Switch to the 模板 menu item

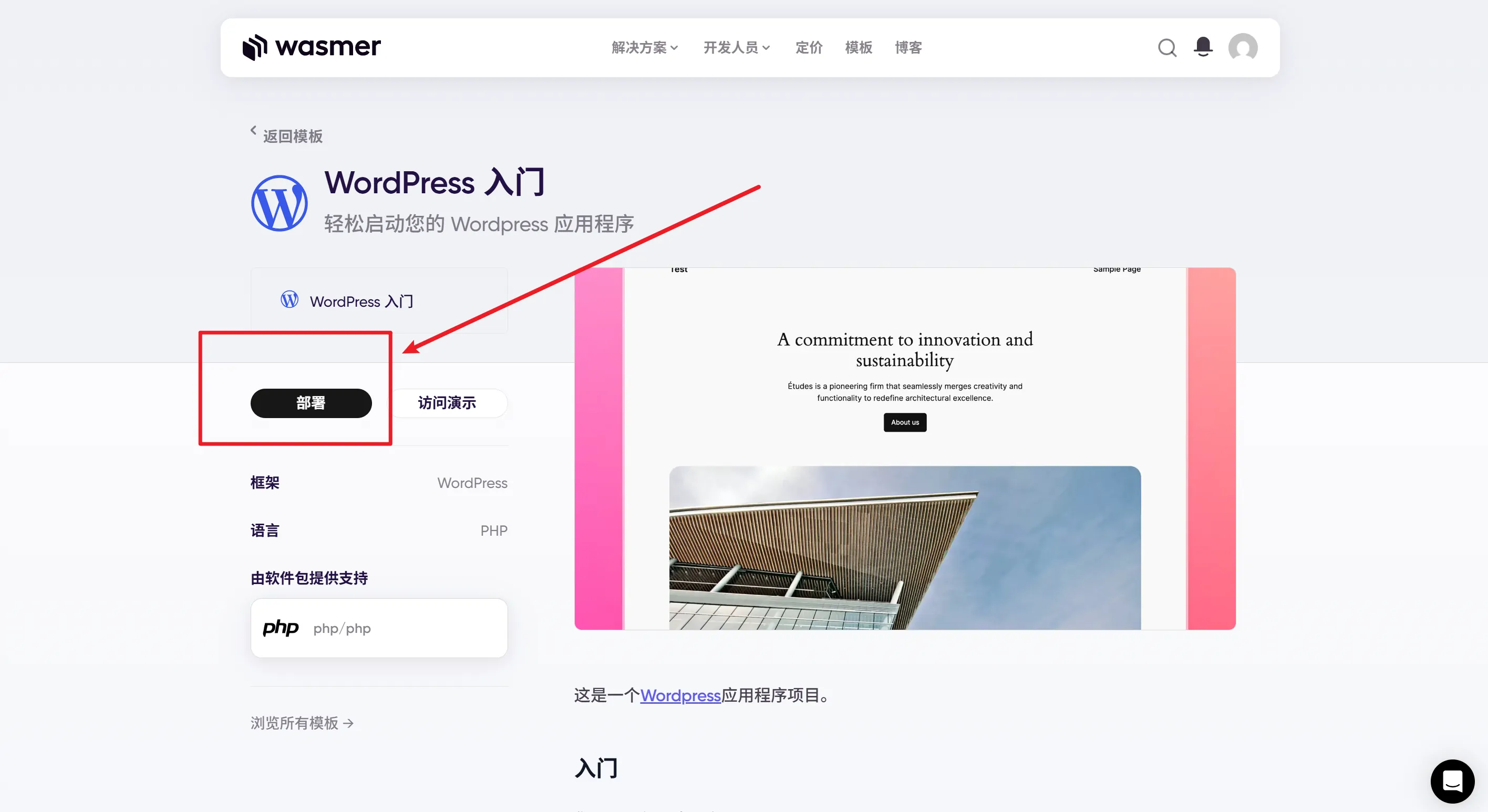(x=858, y=48)
